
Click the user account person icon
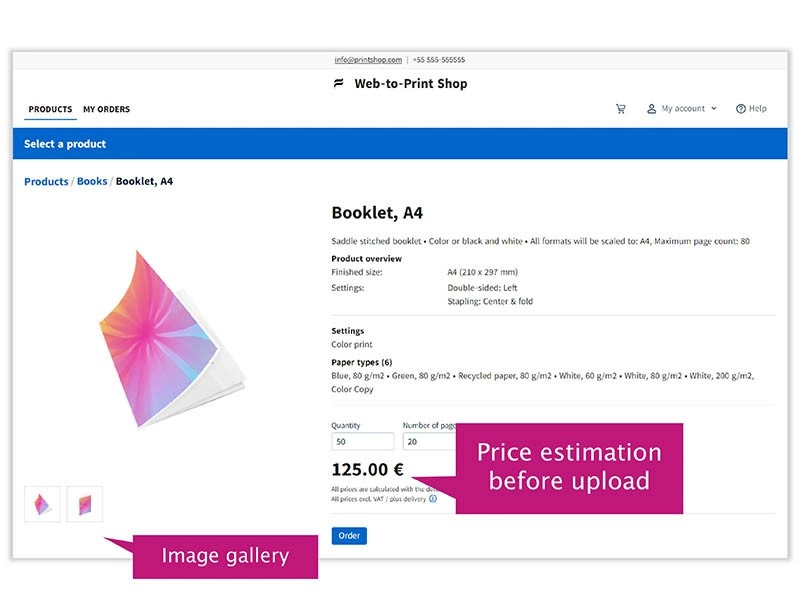pyautogui.click(x=651, y=109)
